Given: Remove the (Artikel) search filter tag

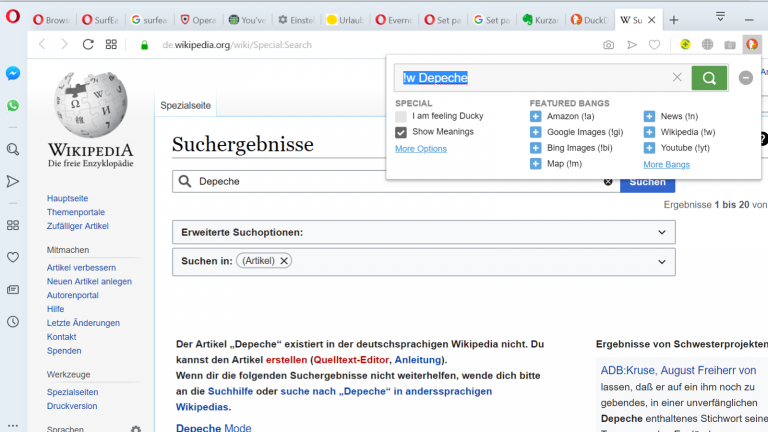Looking at the screenshot, I should 284,261.
